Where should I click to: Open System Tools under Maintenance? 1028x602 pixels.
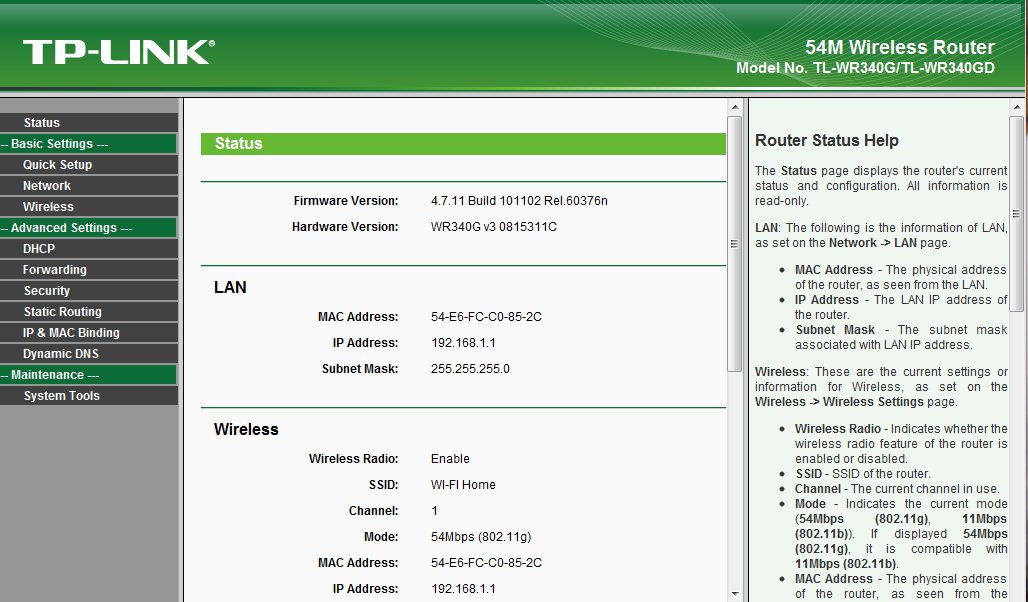coord(61,396)
